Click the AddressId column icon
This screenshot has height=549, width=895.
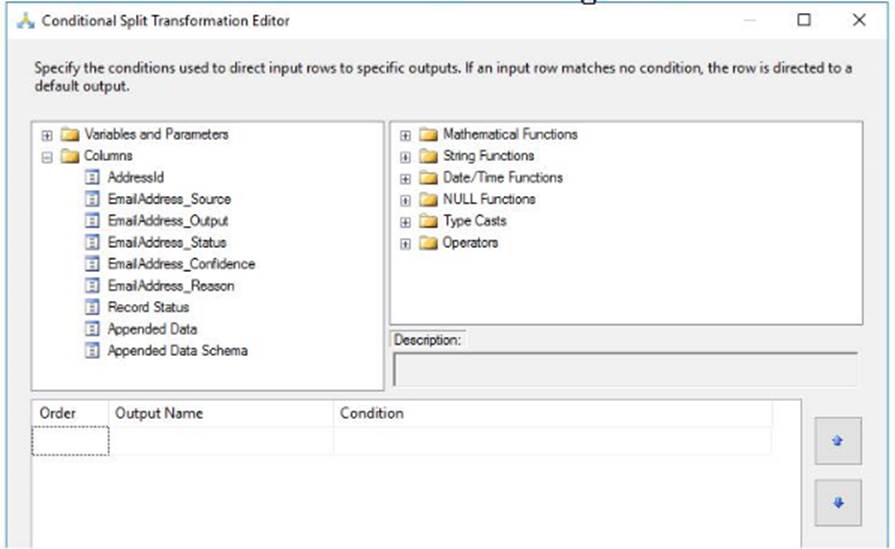[93, 177]
